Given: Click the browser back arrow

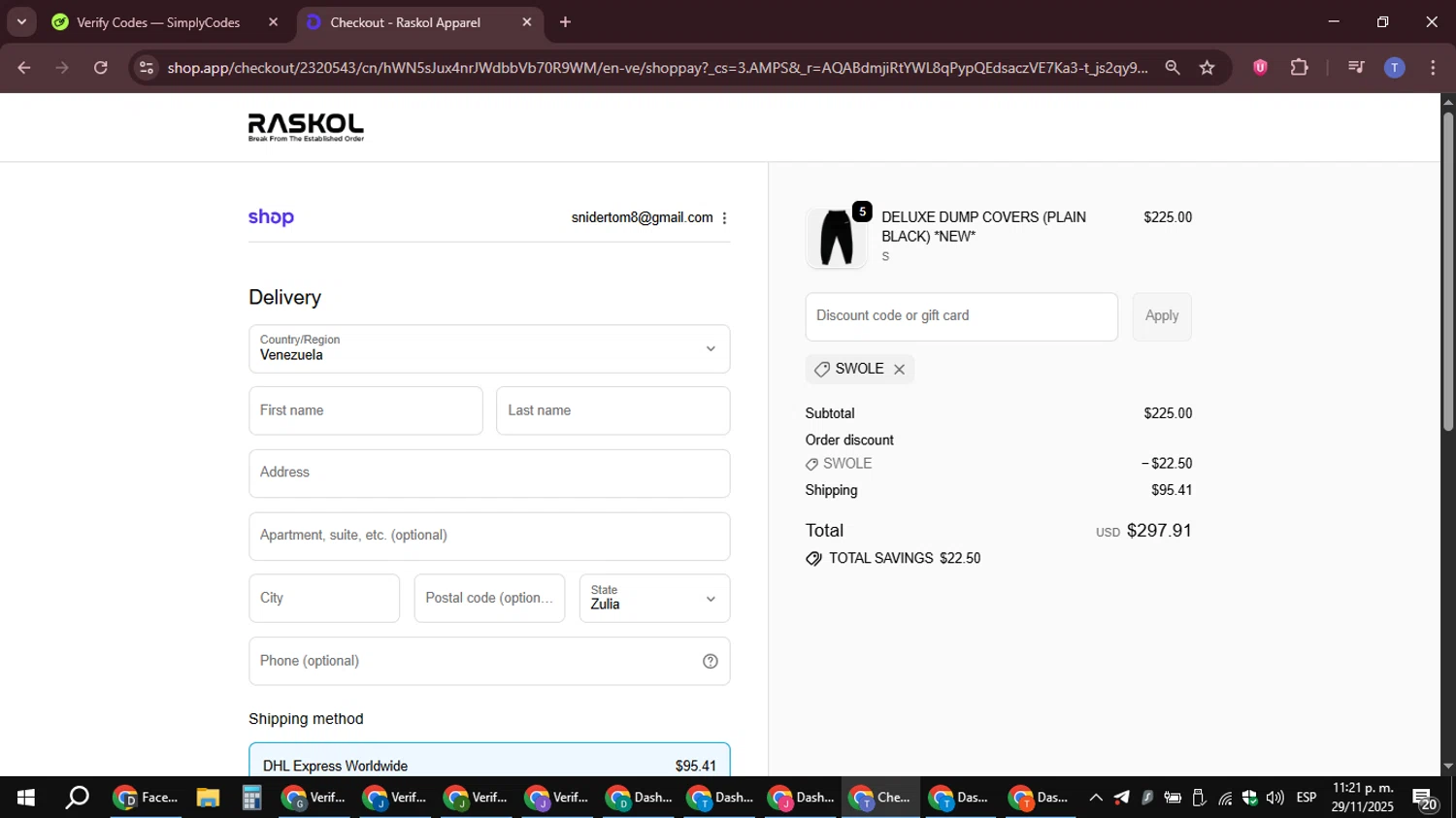Looking at the screenshot, I should tap(24, 68).
